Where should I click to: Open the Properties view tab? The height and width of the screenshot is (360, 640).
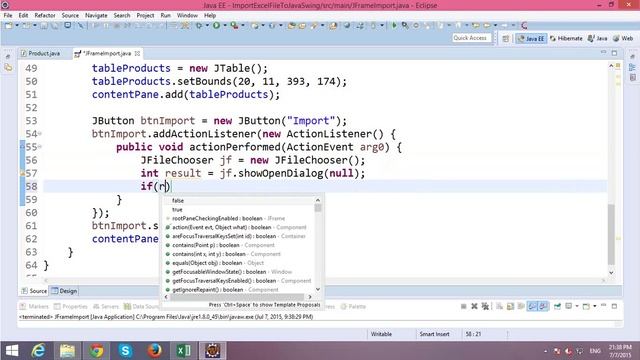pyautogui.click(x=71, y=307)
